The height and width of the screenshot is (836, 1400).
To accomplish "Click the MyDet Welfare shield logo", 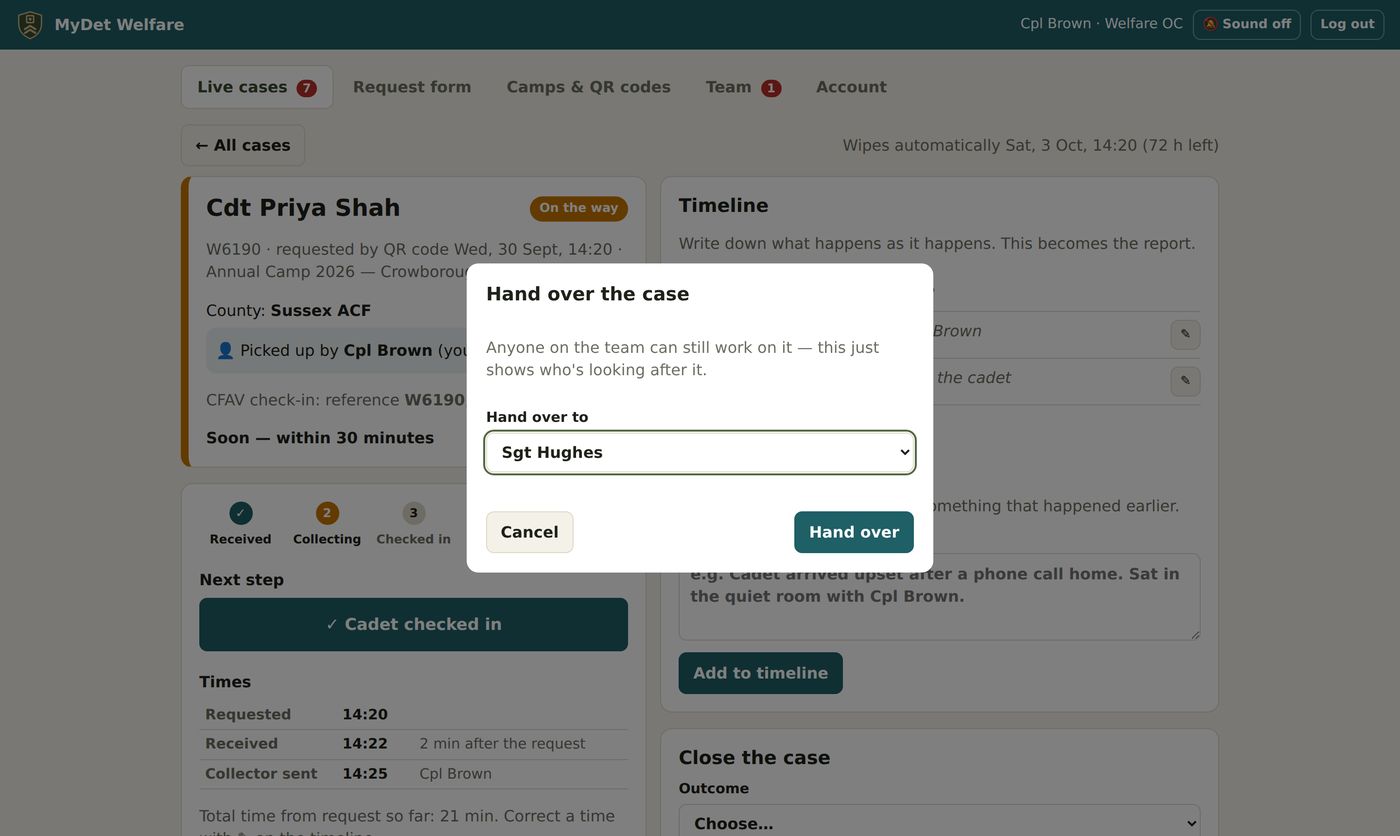I will pos(30,24).
